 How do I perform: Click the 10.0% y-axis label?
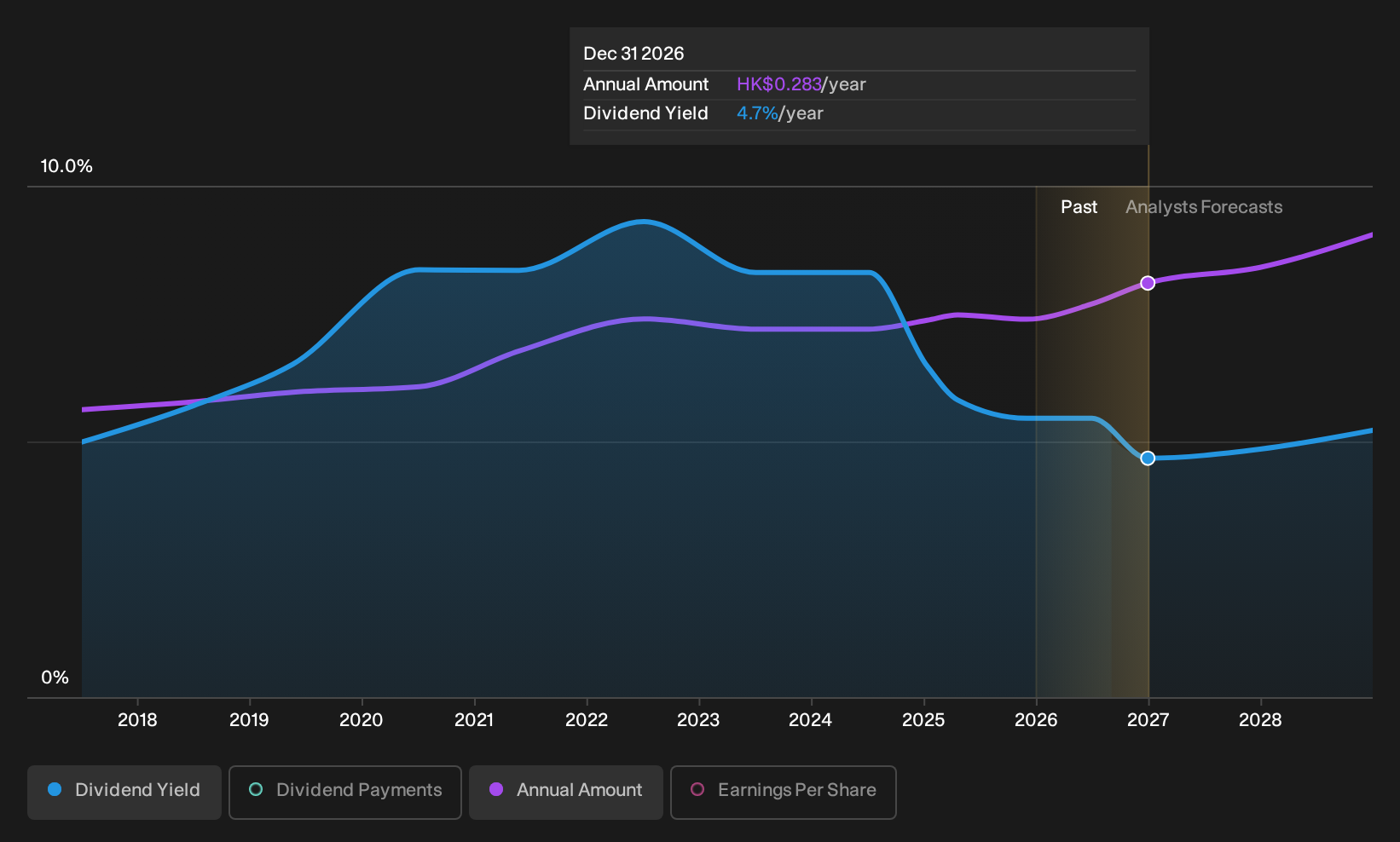67,166
